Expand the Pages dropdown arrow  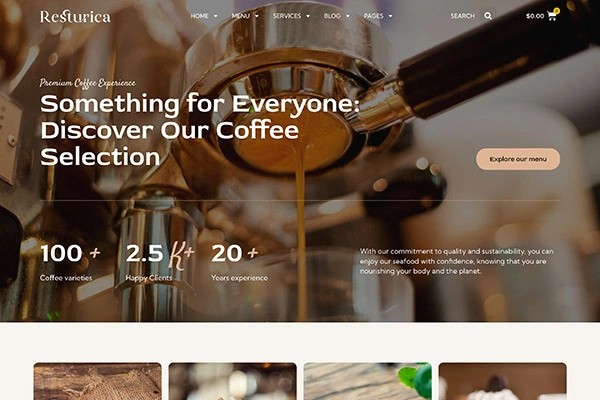tap(390, 16)
